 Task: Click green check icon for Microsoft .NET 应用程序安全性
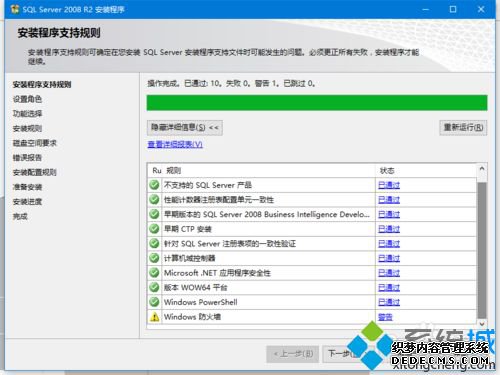[154, 273]
